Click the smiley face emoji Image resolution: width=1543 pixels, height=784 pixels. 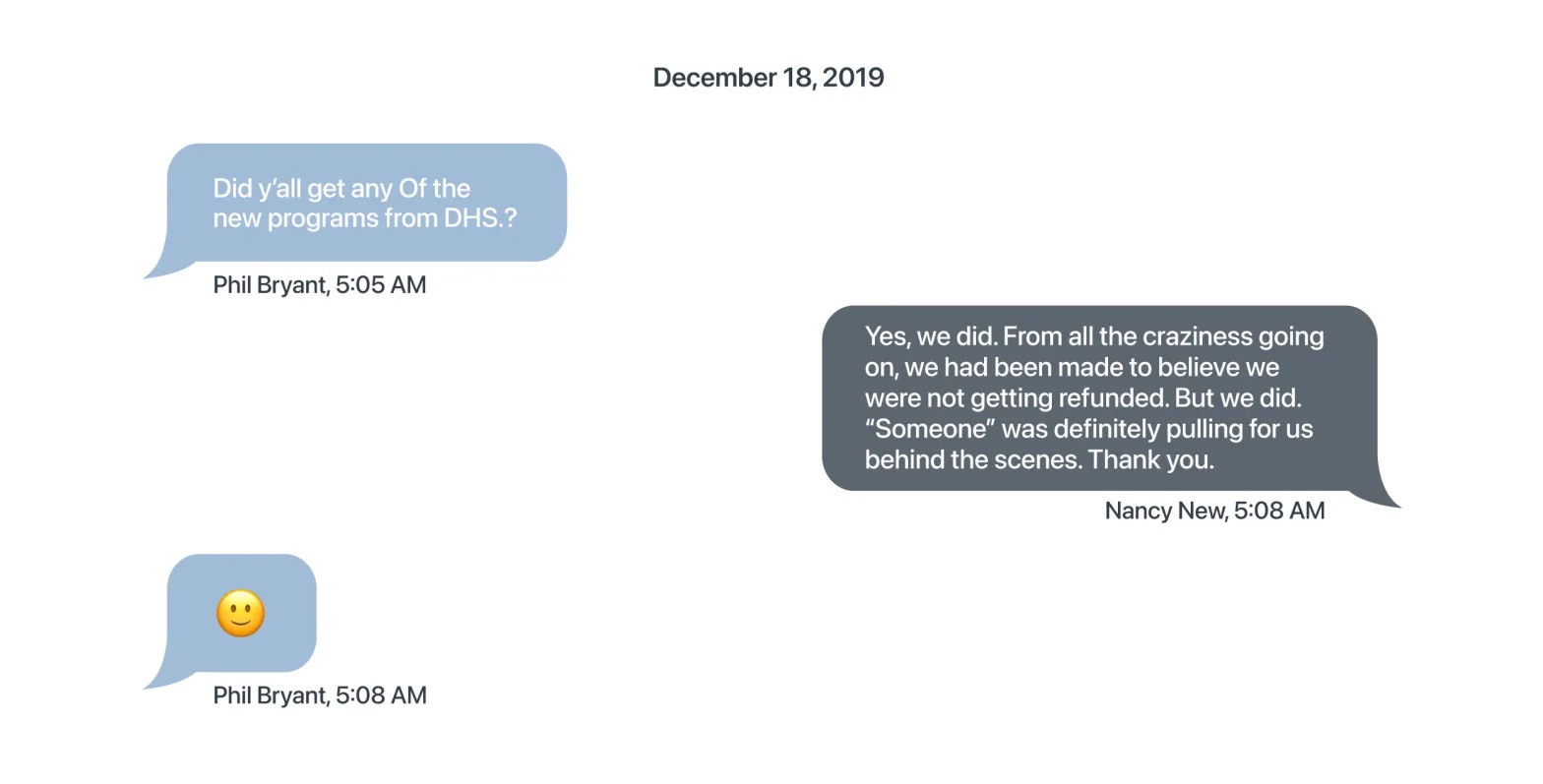(240, 614)
